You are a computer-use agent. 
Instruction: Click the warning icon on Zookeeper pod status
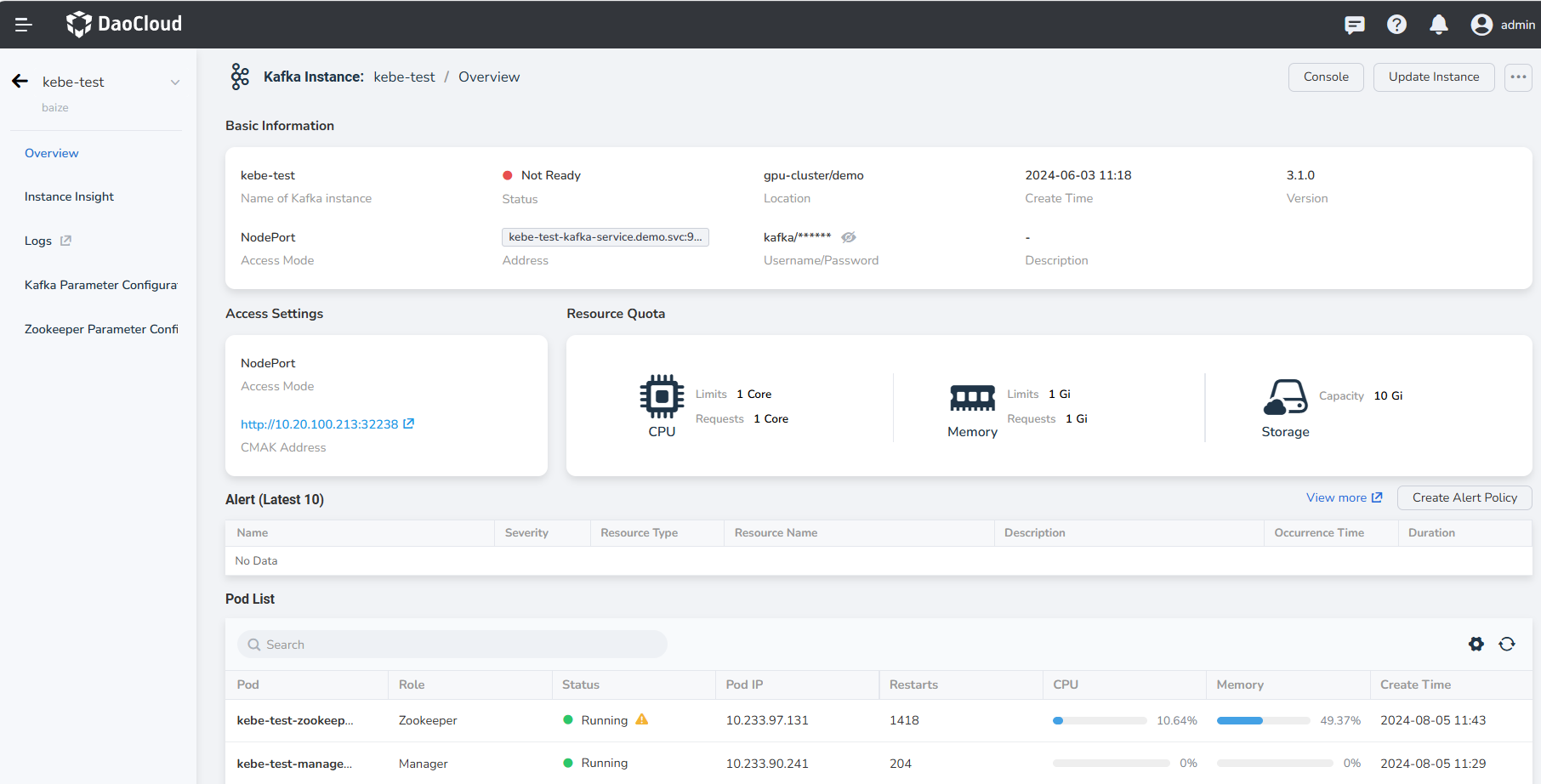642,719
